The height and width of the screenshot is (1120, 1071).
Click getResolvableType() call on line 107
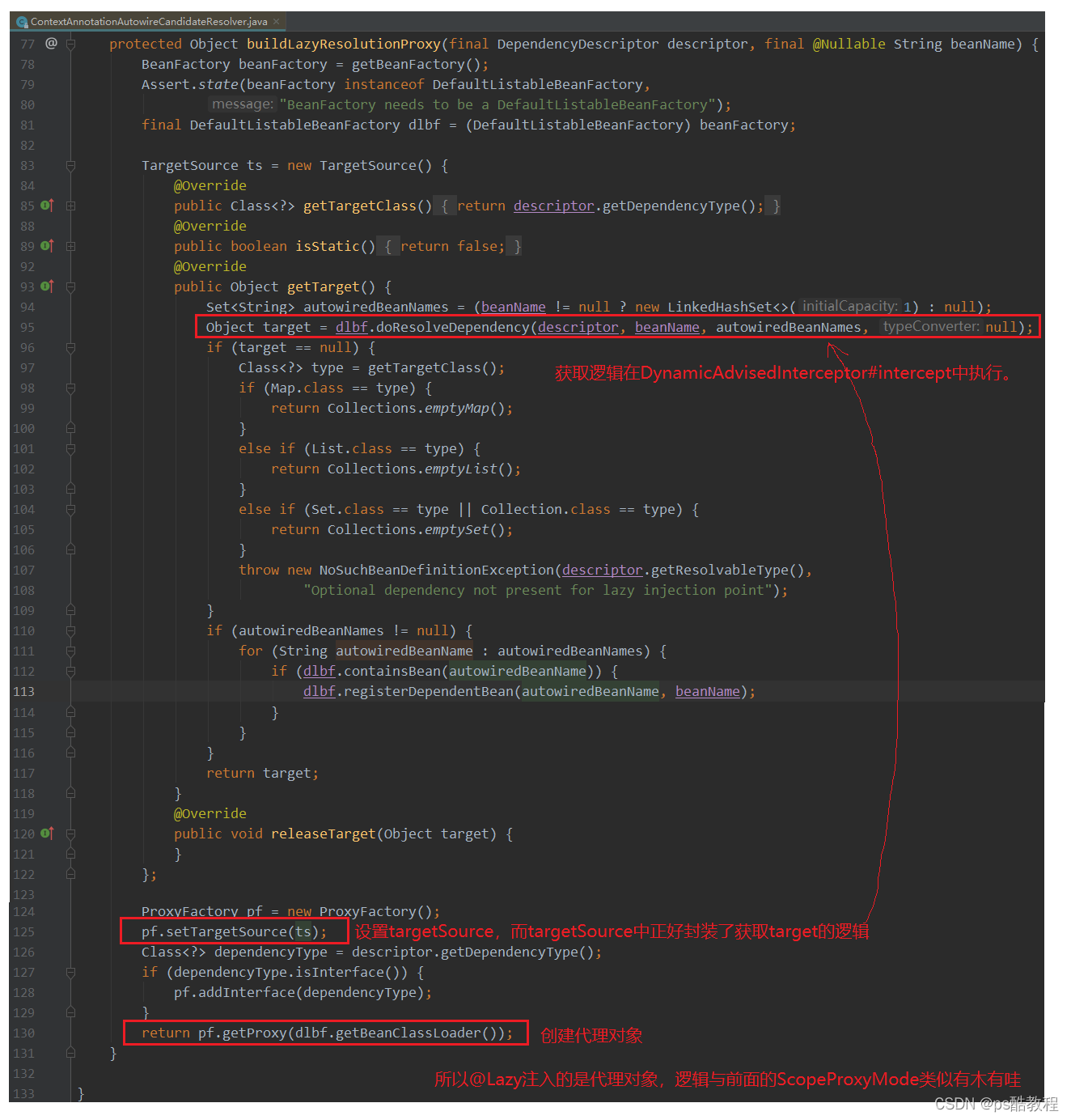728,570
